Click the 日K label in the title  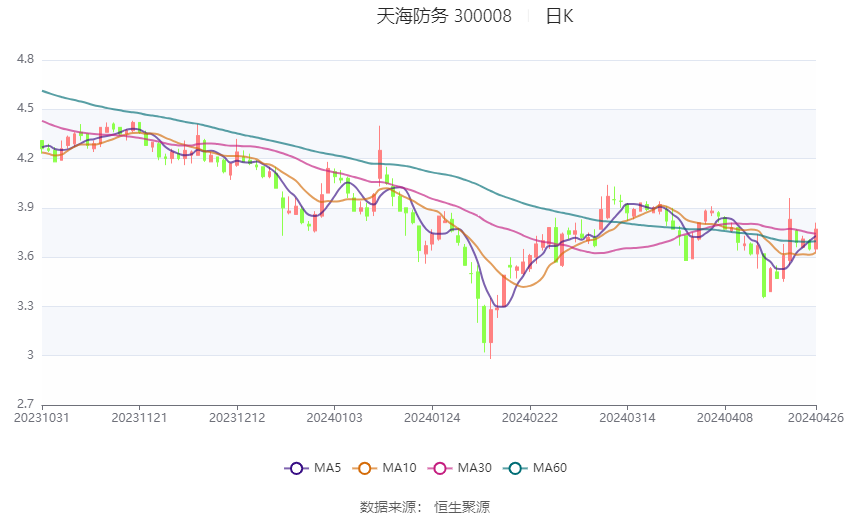point(559,16)
